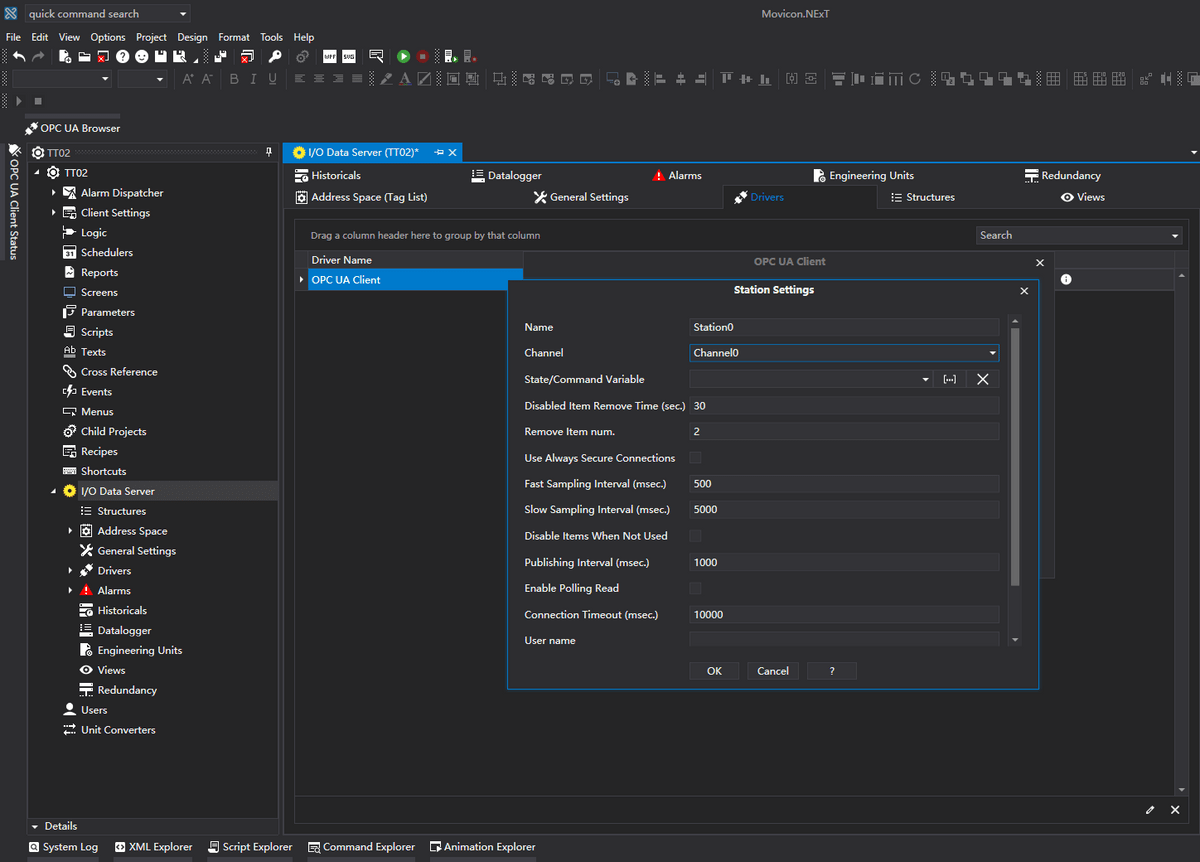
Task: Click the grid icon in layout toolbar
Action: (1053, 79)
